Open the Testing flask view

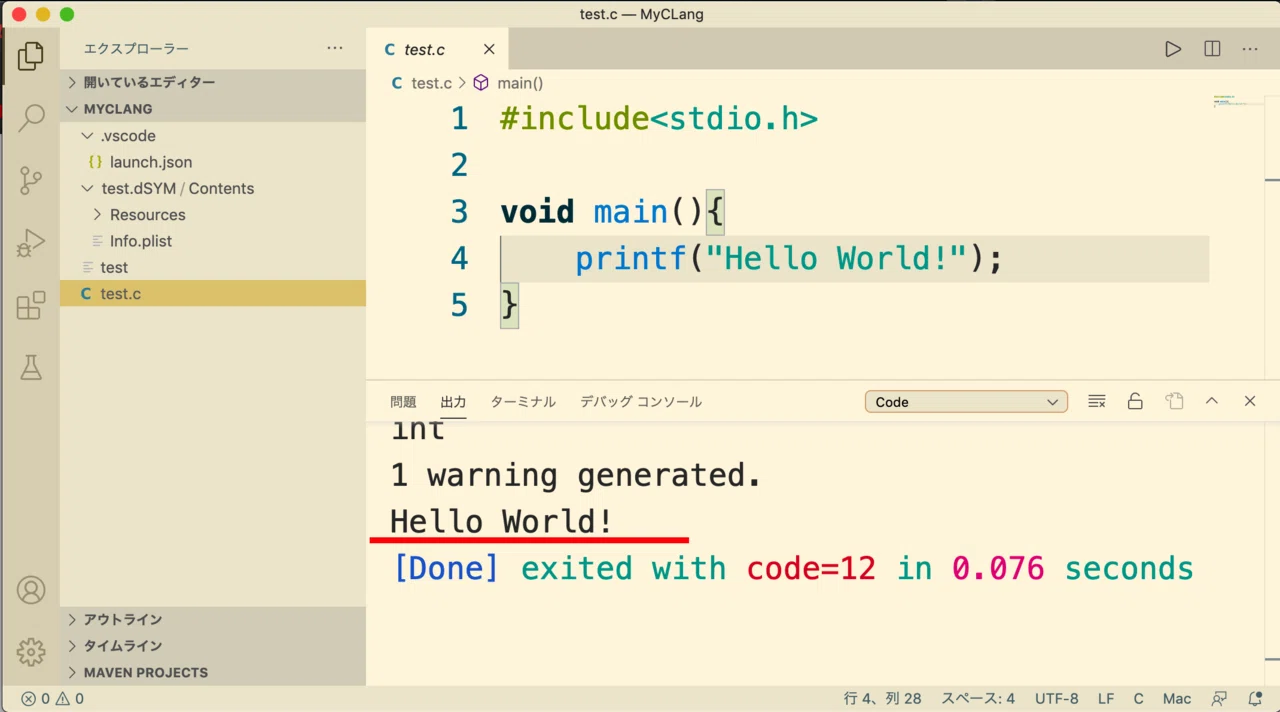(31, 368)
